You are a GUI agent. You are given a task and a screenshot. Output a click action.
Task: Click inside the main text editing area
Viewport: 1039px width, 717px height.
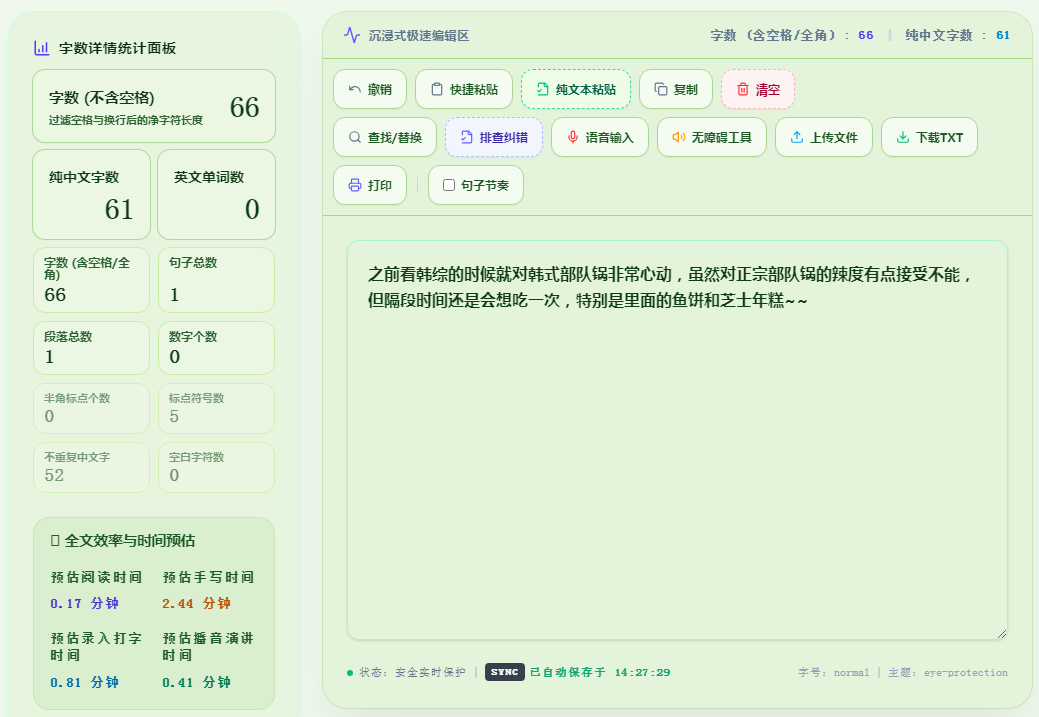click(x=677, y=440)
